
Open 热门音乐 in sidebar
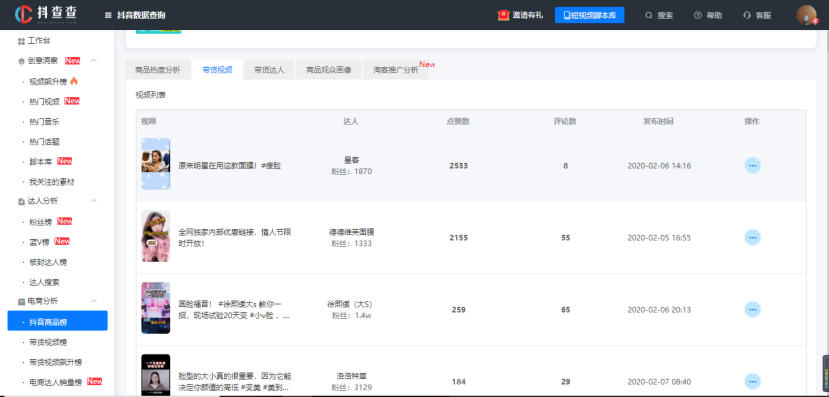pyautogui.click(x=44, y=122)
